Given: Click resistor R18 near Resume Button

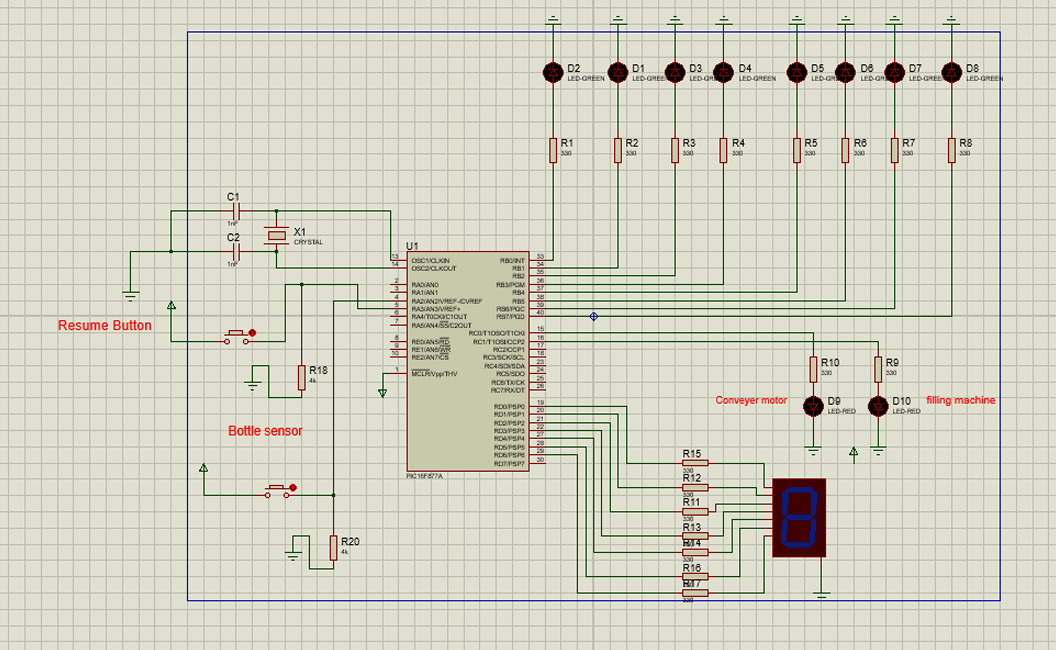Looking at the screenshot, I should point(302,378).
